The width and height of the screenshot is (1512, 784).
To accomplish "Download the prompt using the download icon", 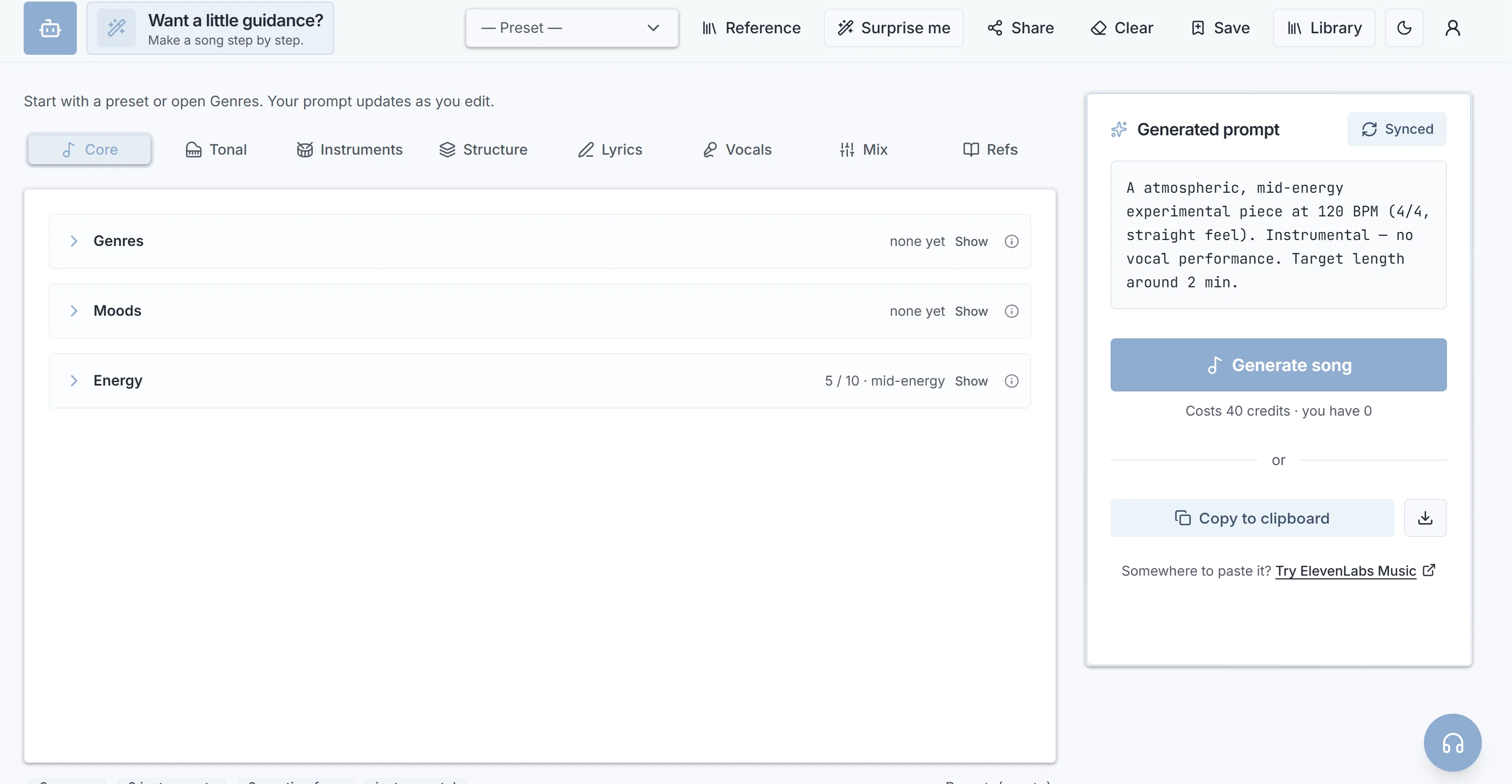I will 1425,518.
